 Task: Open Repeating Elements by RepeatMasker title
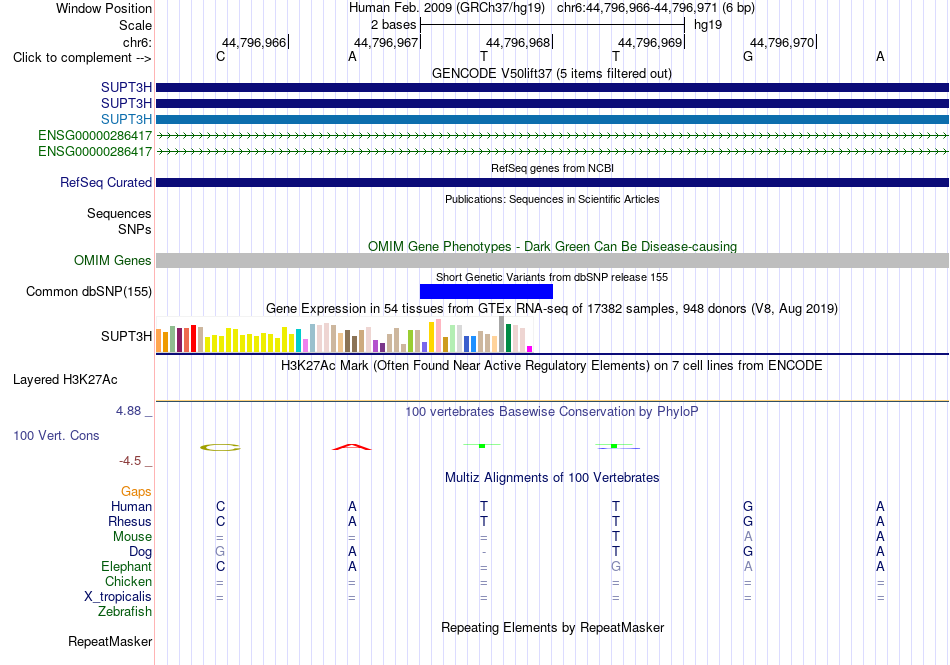(552, 627)
